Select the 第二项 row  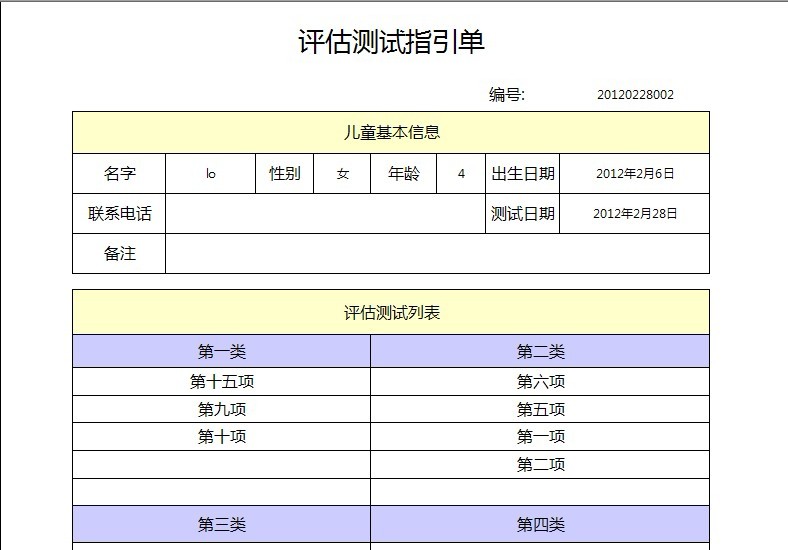[540, 465]
